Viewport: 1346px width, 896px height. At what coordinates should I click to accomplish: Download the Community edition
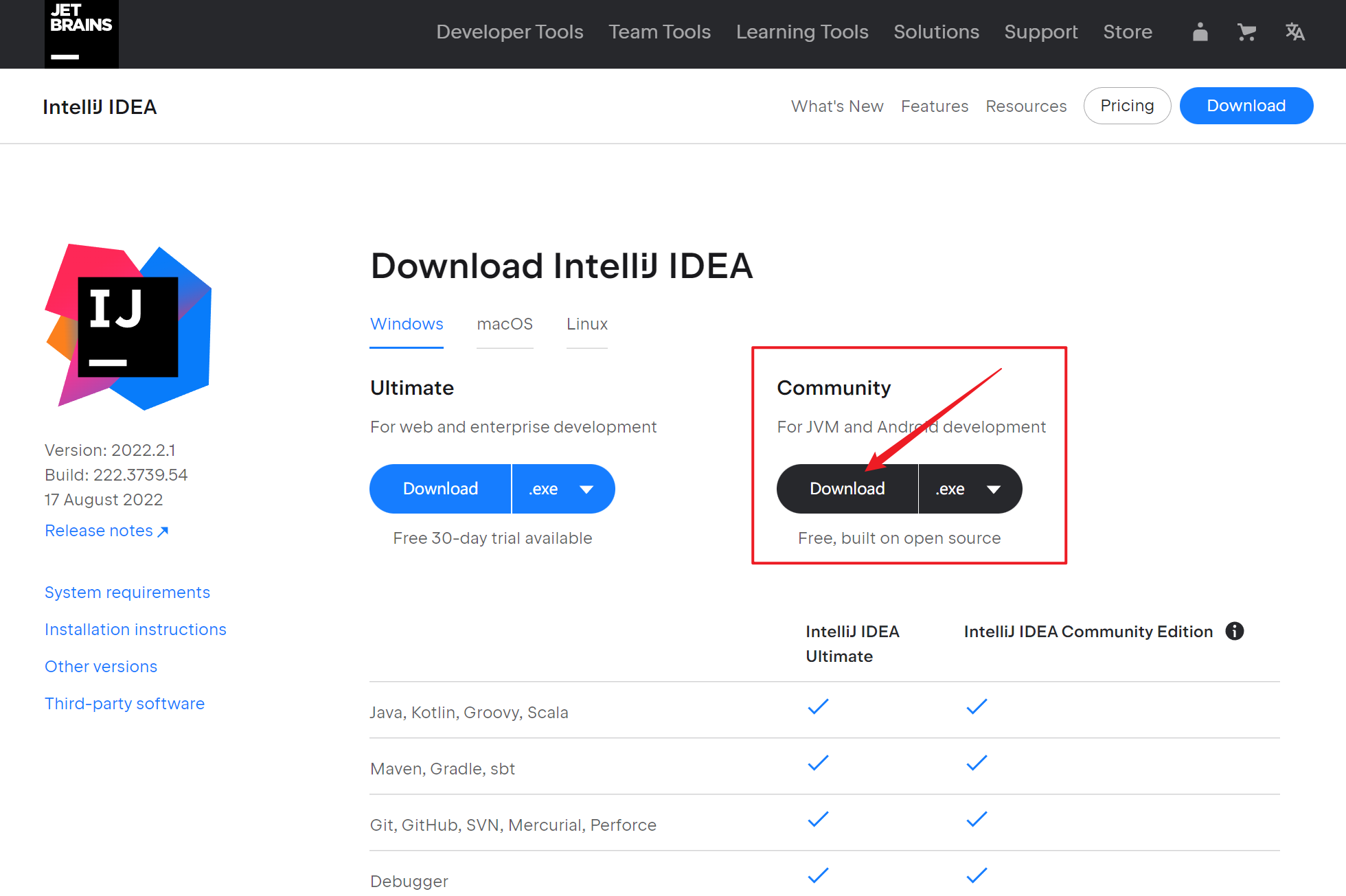tap(847, 489)
